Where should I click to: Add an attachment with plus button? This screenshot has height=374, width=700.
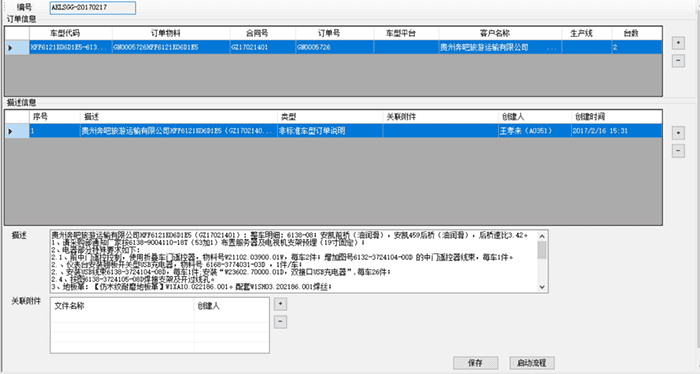[x=280, y=304]
